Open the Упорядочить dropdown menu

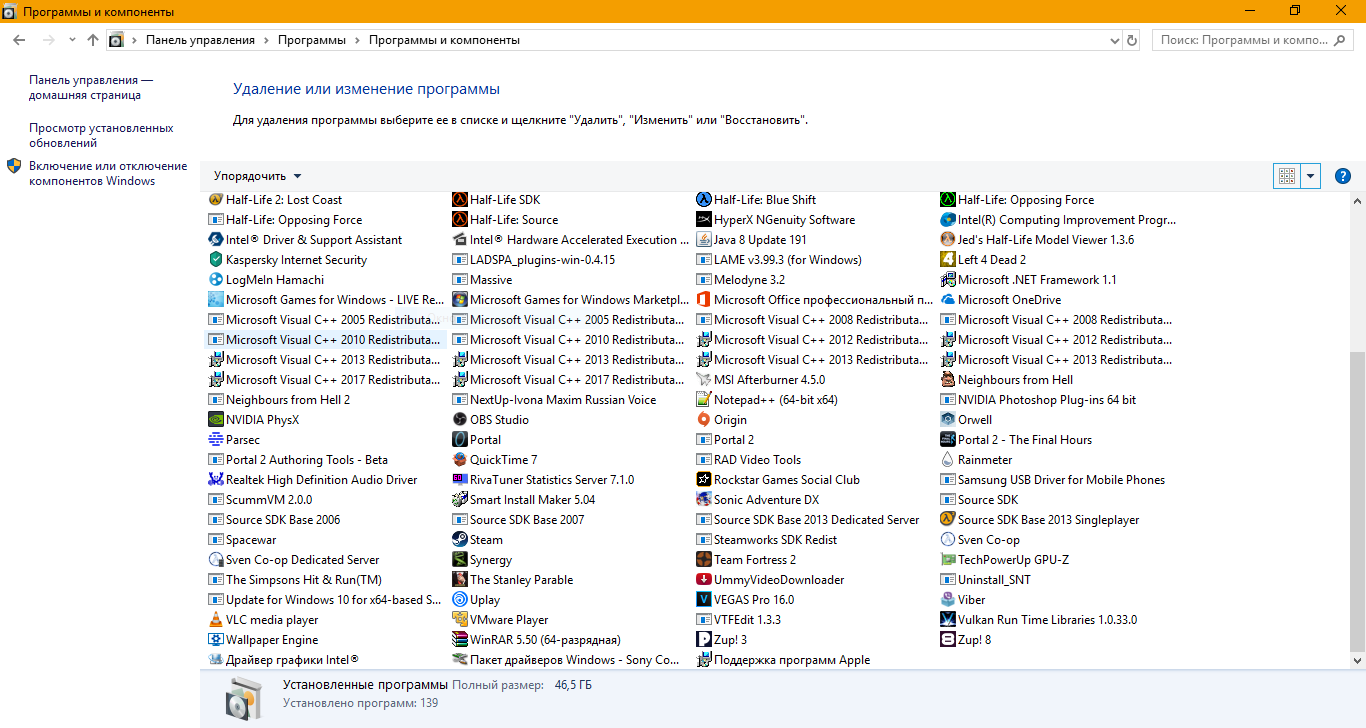257,176
